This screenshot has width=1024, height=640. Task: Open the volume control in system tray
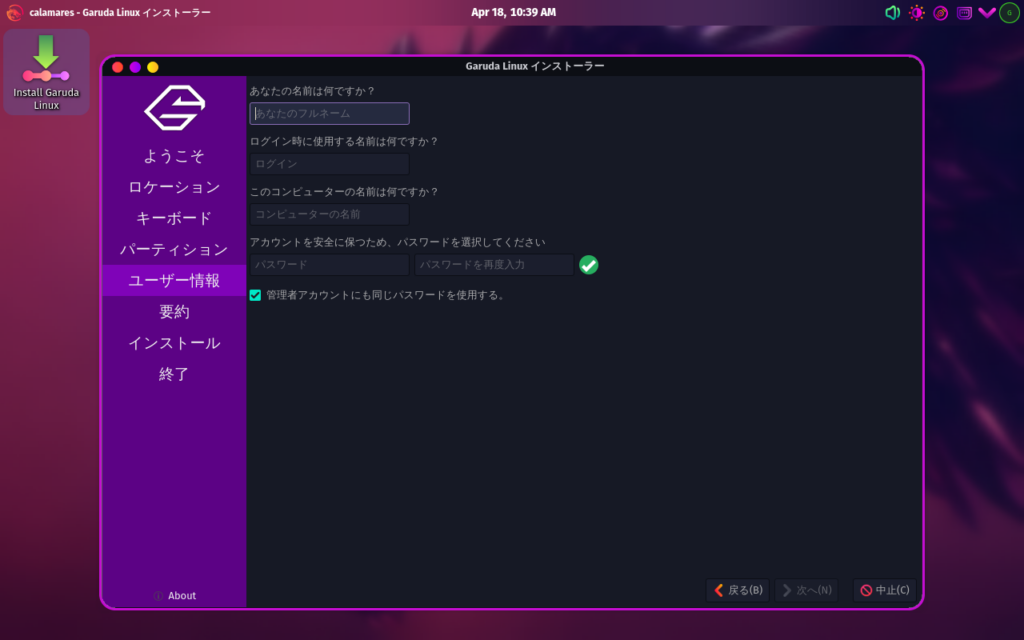(x=892, y=13)
